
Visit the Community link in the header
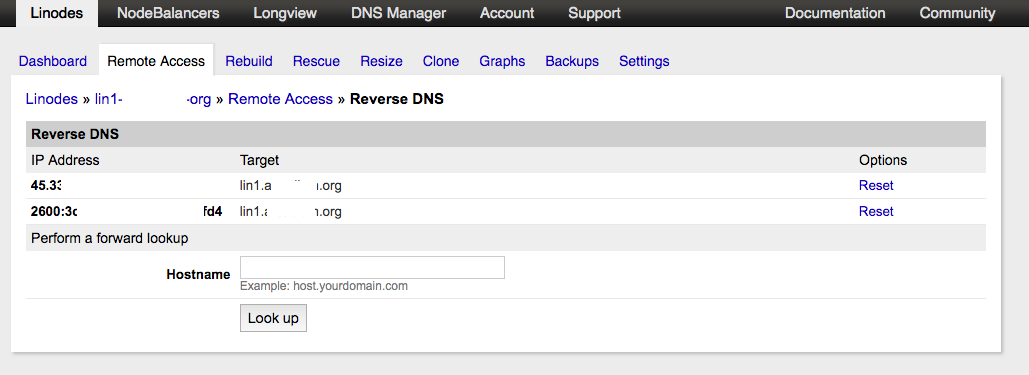[x=957, y=13]
